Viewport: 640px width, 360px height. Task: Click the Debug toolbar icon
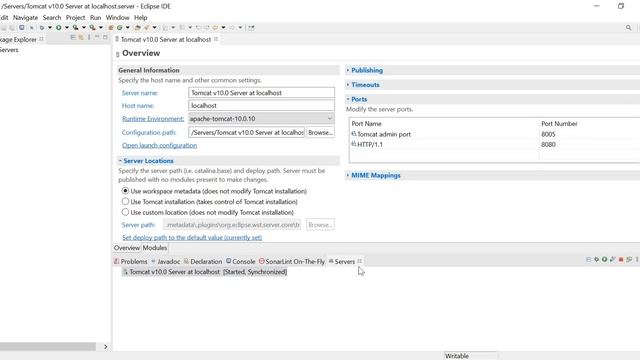point(42,28)
